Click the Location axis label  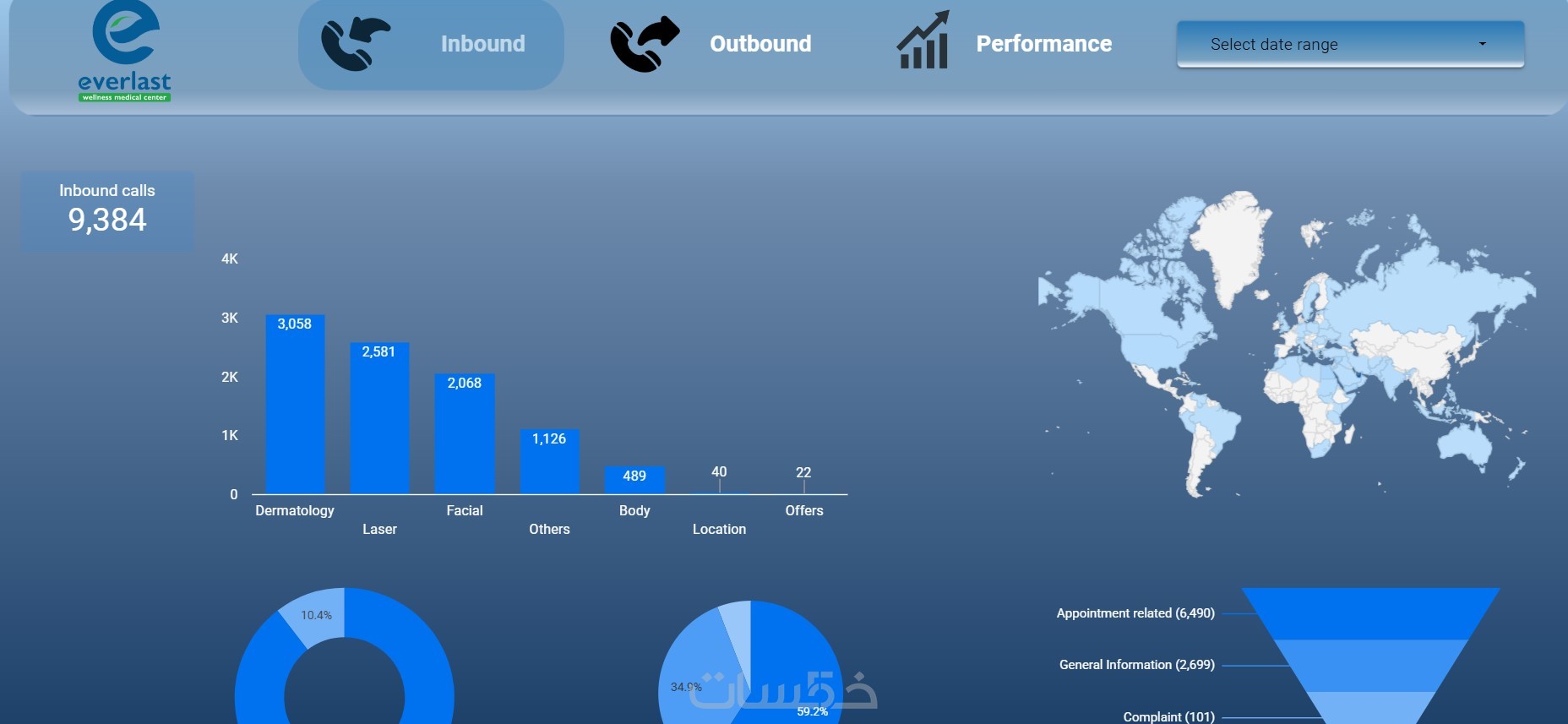tap(719, 529)
